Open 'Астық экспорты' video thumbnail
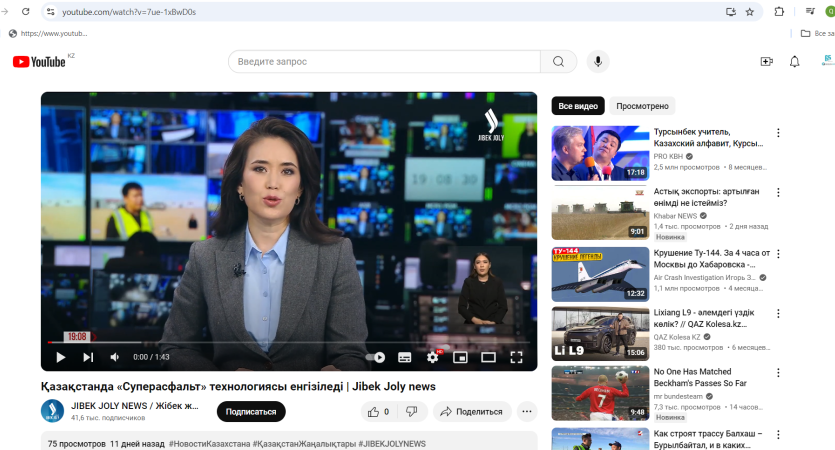Viewport: 835px width, 450px height. pyautogui.click(x=600, y=212)
